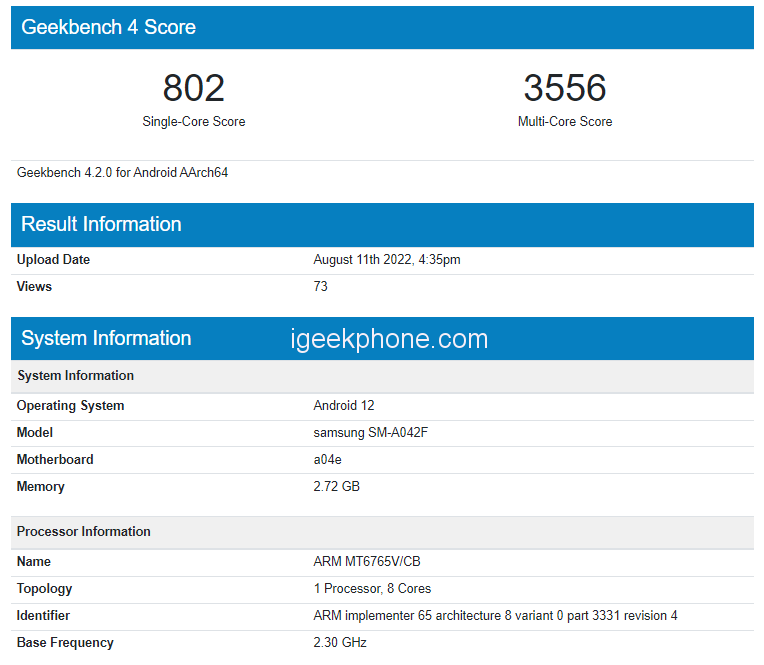Viewport: 764px width, 665px height.
Task: Click the Operating System row label
Action: [x=71, y=406]
